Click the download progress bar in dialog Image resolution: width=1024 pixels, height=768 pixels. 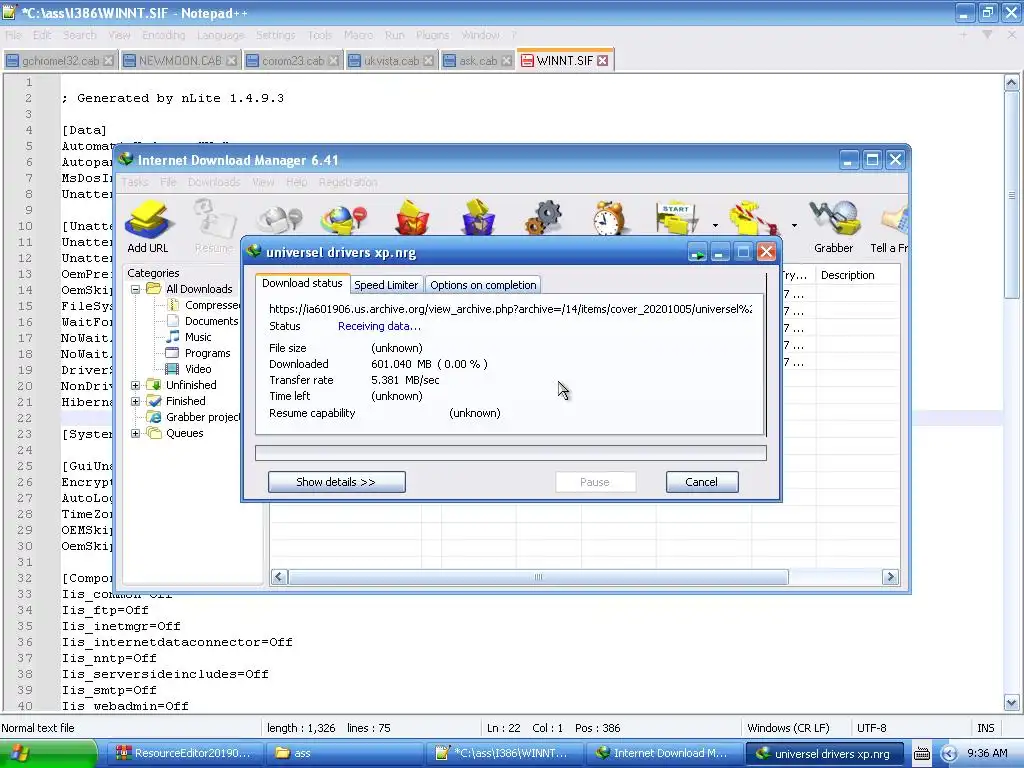pos(511,453)
